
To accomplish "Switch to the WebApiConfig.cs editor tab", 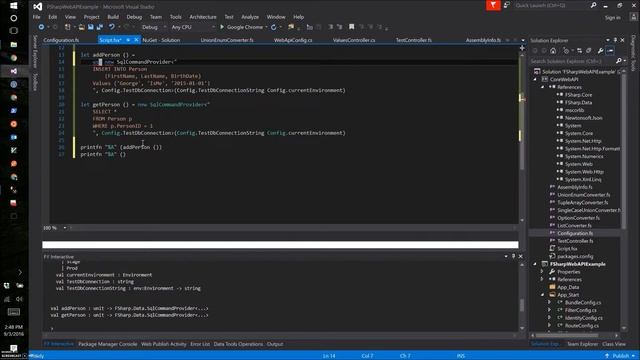I will [x=293, y=40].
